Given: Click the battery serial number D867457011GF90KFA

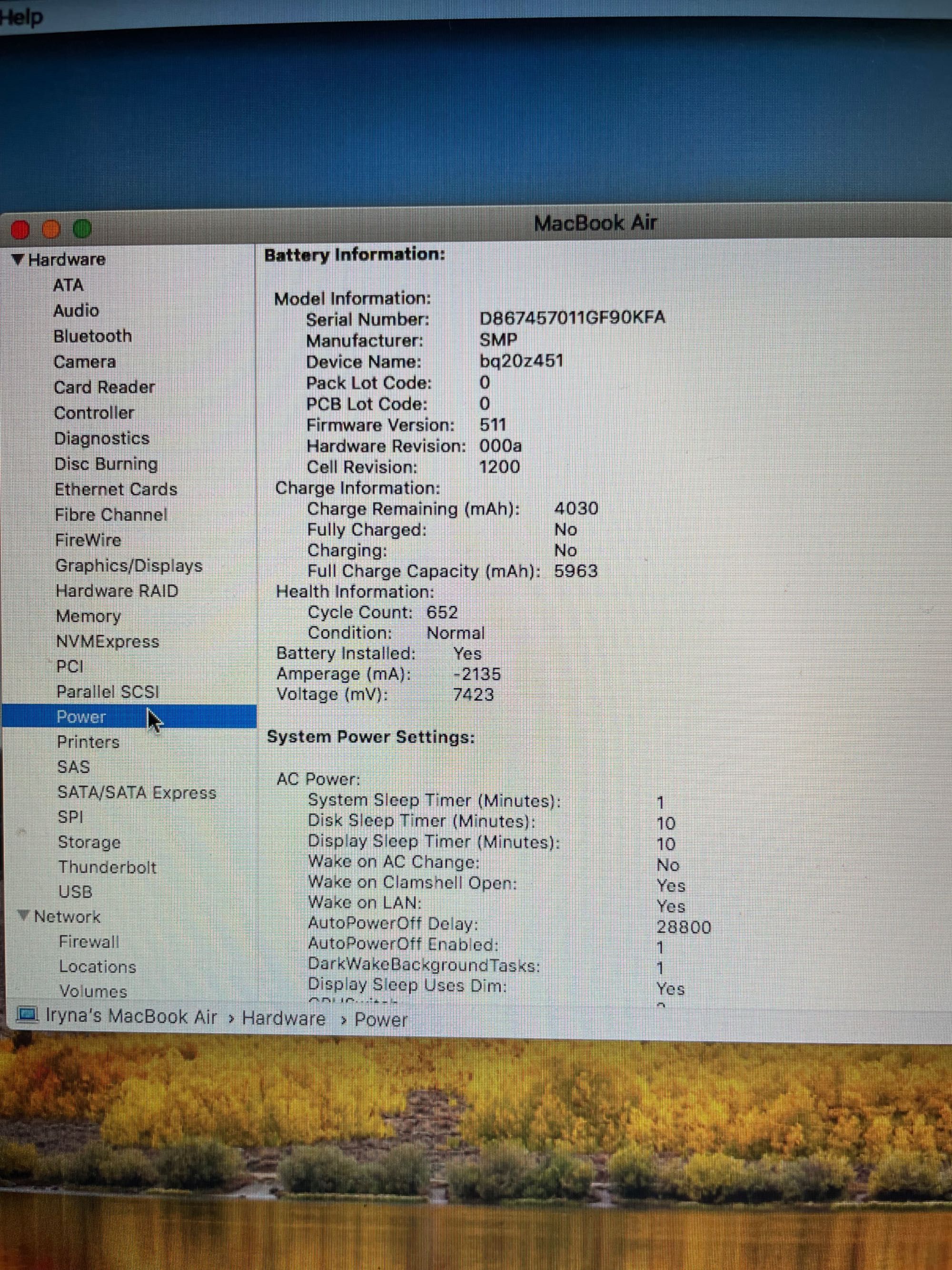Looking at the screenshot, I should point(572,318).
